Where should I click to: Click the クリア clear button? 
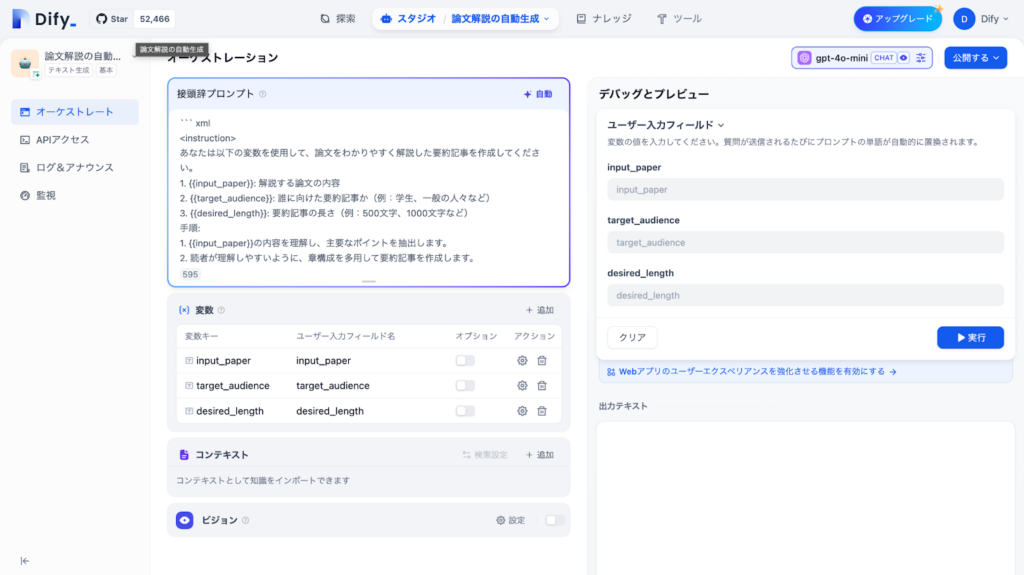(x=632, y=337)
